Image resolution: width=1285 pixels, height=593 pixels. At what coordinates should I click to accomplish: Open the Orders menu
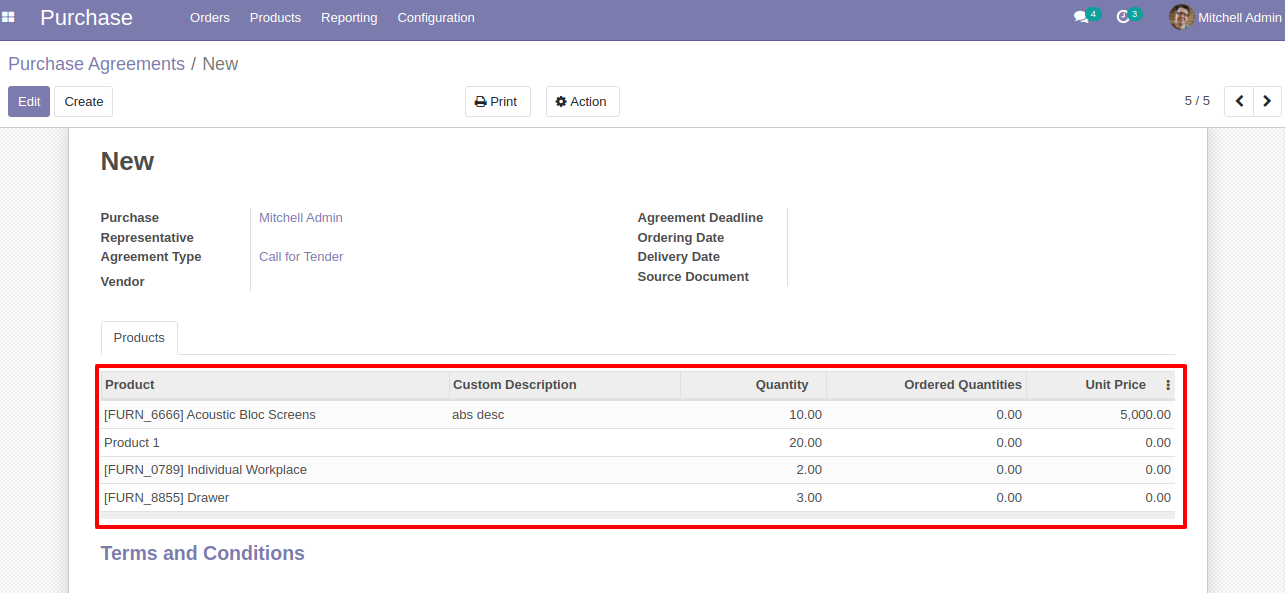[x=209, y=18]
